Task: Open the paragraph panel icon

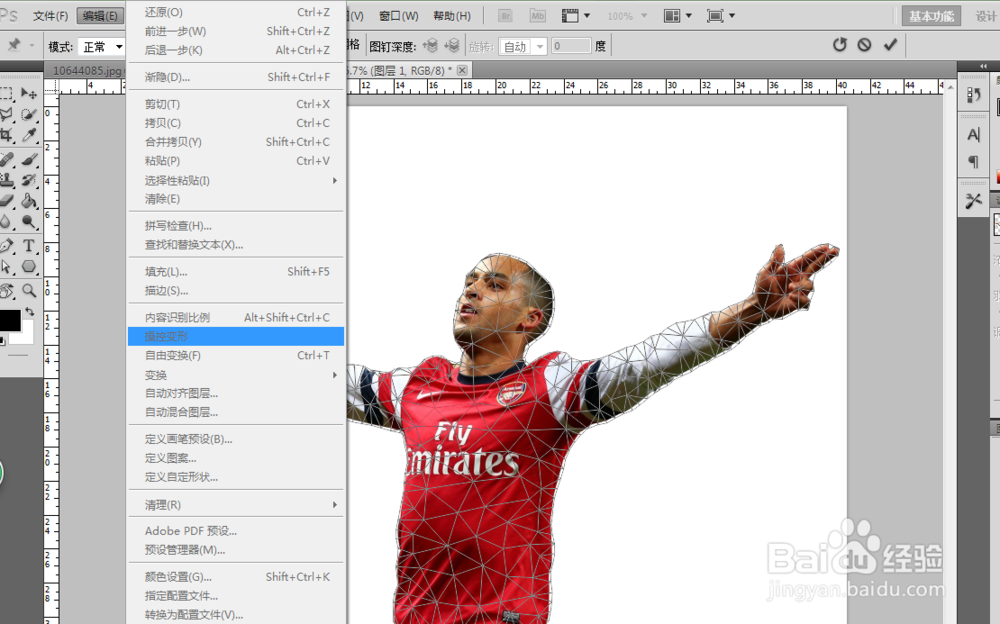Action: [x=973, y=161]
